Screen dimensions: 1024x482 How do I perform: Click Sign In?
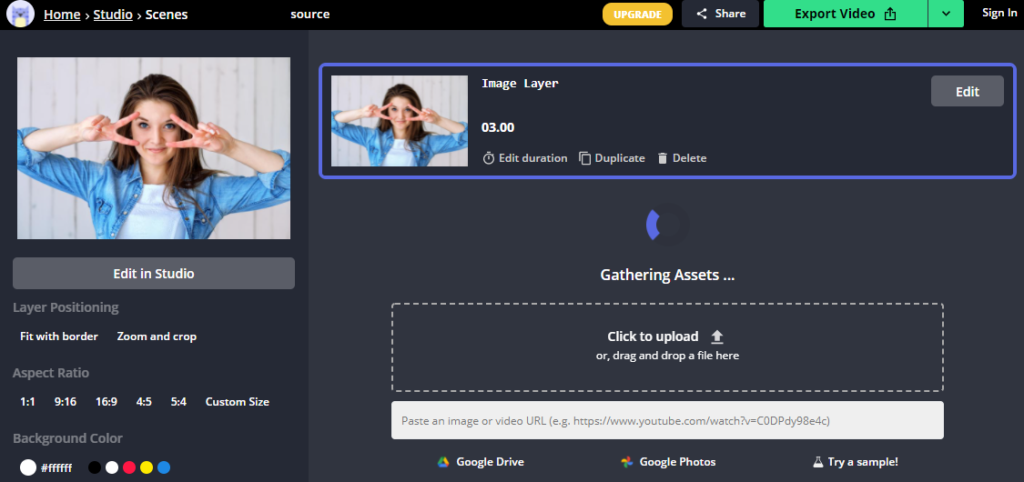coord(999,13)
